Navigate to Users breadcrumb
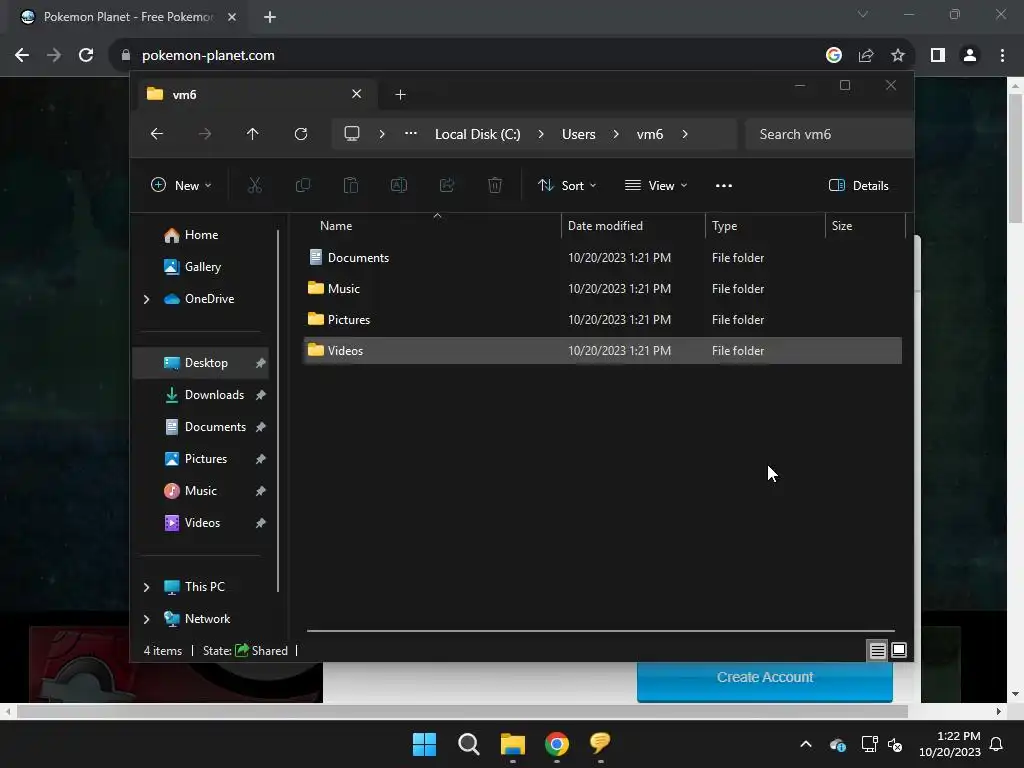Image resolution: width=1024 pixels, height=768 pixels. (x=579, y=134)
